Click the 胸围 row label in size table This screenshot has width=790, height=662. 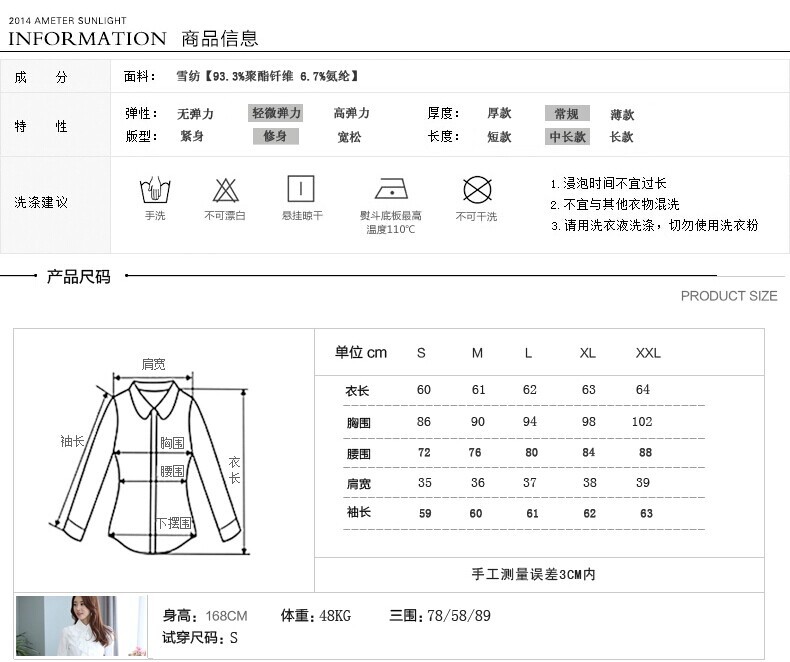coord(358,423)
